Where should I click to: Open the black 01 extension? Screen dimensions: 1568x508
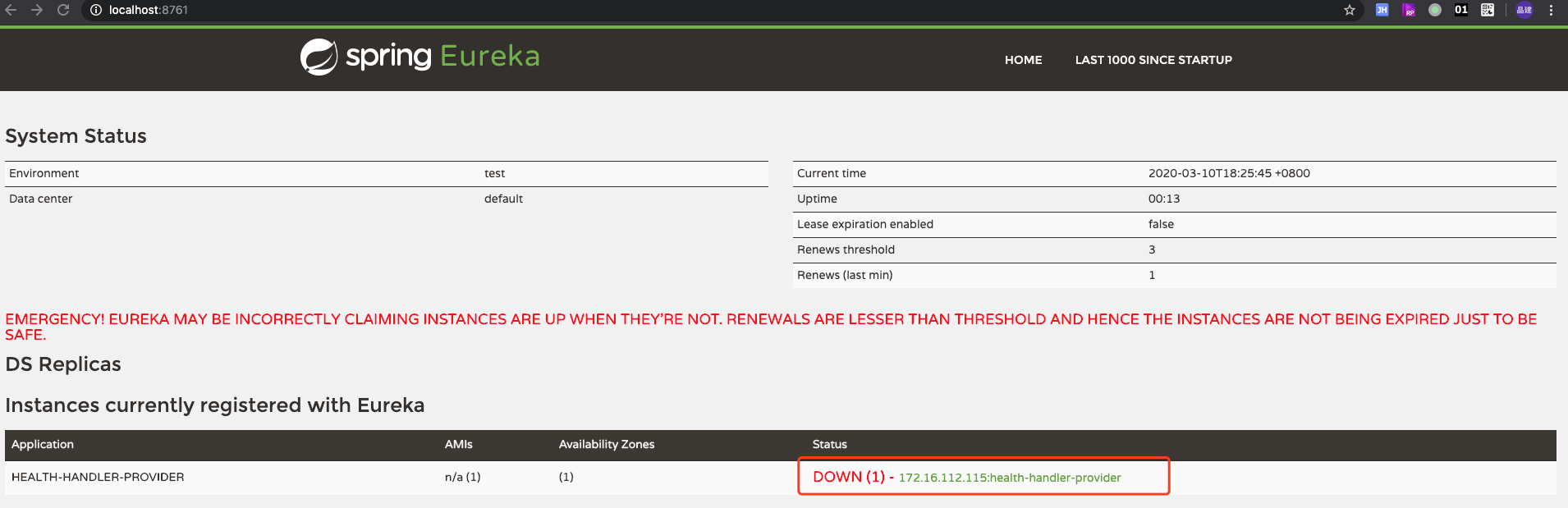point(1461,10)
